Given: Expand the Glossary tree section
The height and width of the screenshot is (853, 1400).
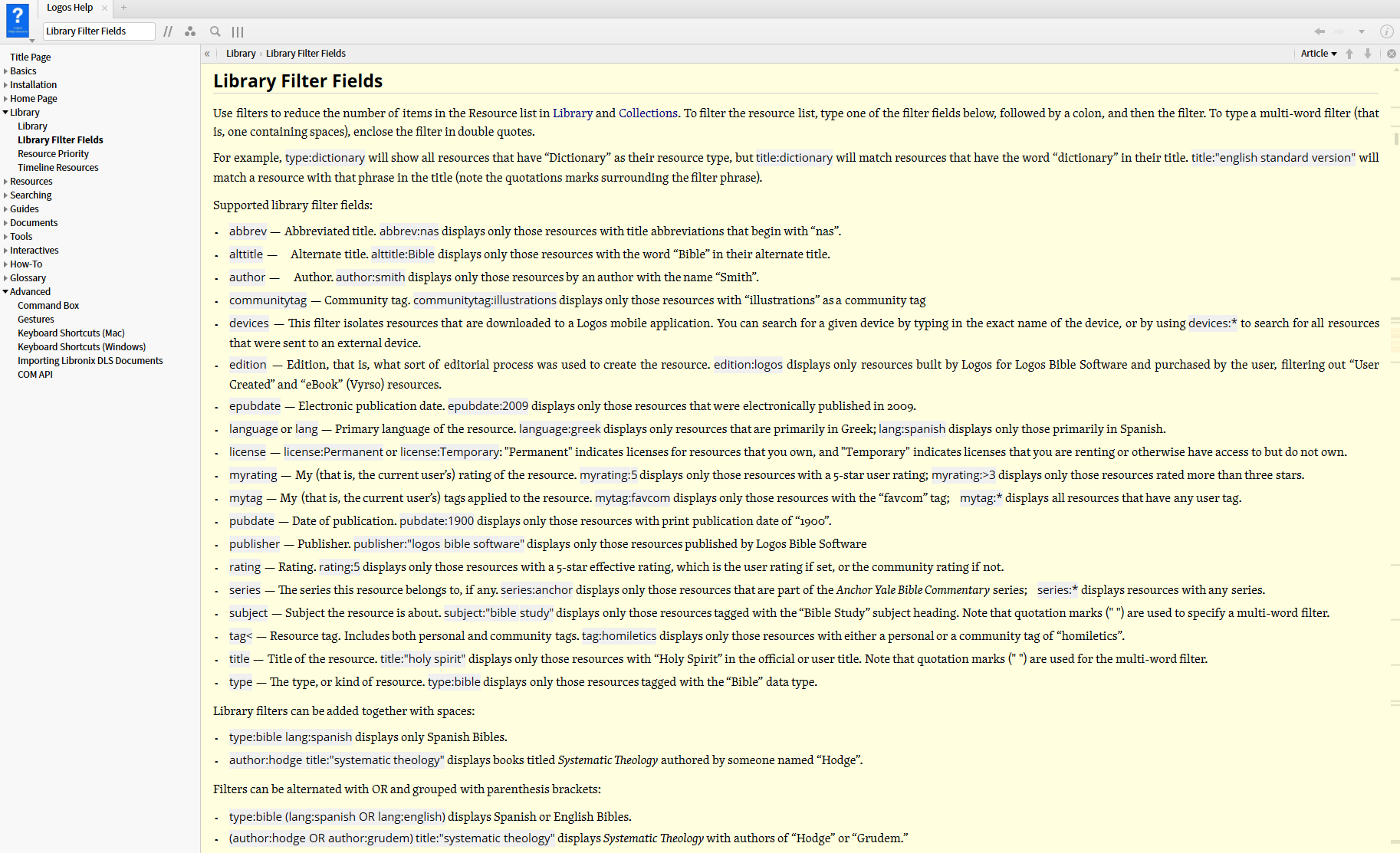Looking at the screenshot, I should pyautogui.click(x=5, y=278).
